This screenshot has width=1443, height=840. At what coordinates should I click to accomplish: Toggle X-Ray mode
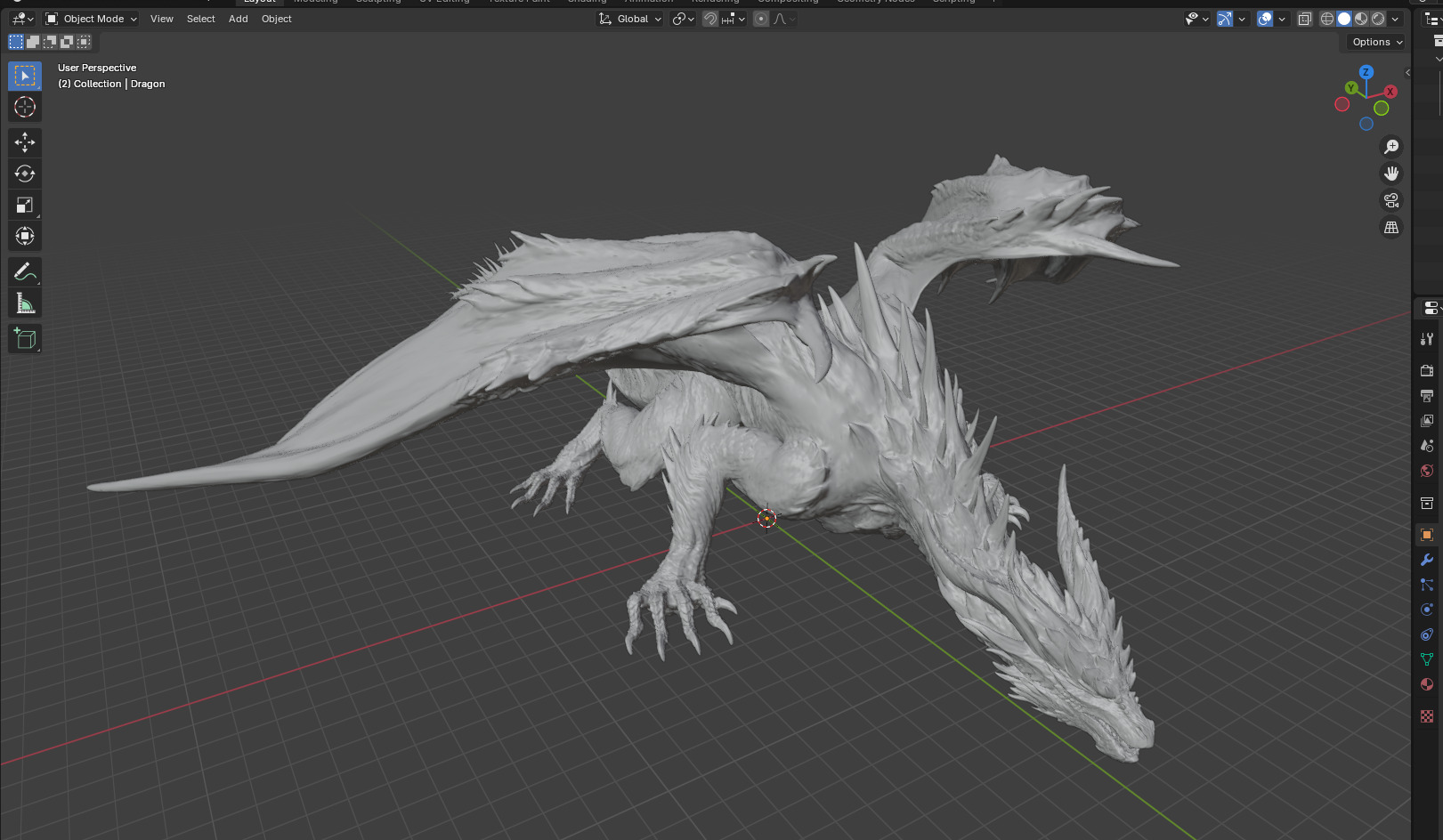[1305, 19]
